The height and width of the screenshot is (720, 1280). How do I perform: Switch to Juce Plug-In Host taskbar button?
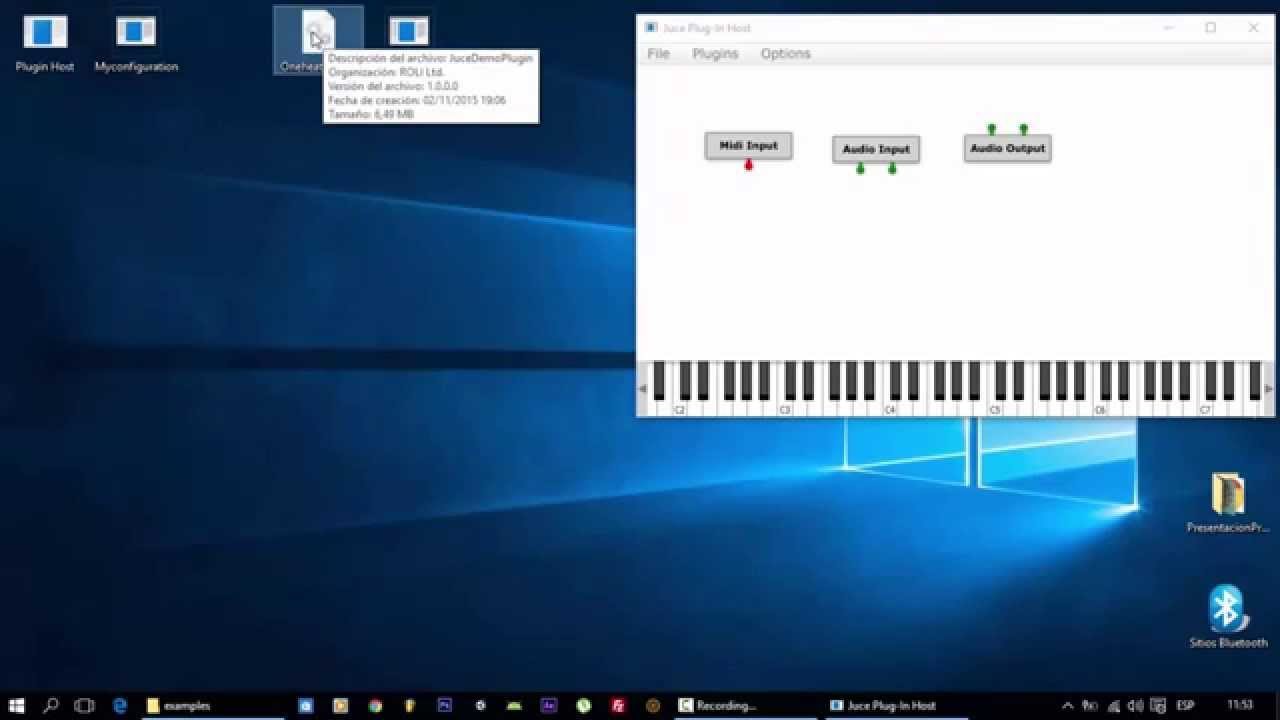tap(897, 705)
